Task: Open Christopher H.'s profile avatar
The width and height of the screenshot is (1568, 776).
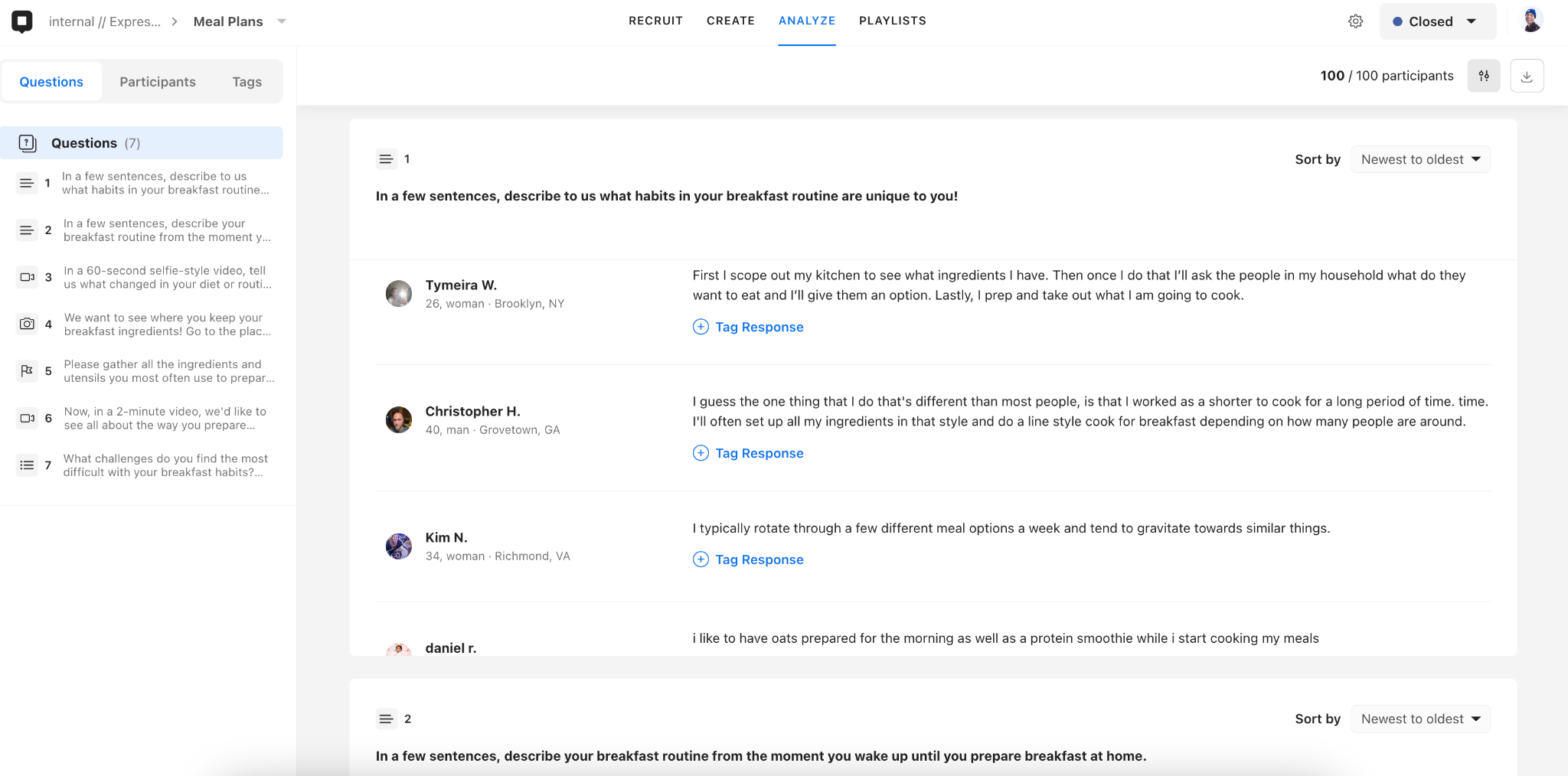Action: point(399,420)
